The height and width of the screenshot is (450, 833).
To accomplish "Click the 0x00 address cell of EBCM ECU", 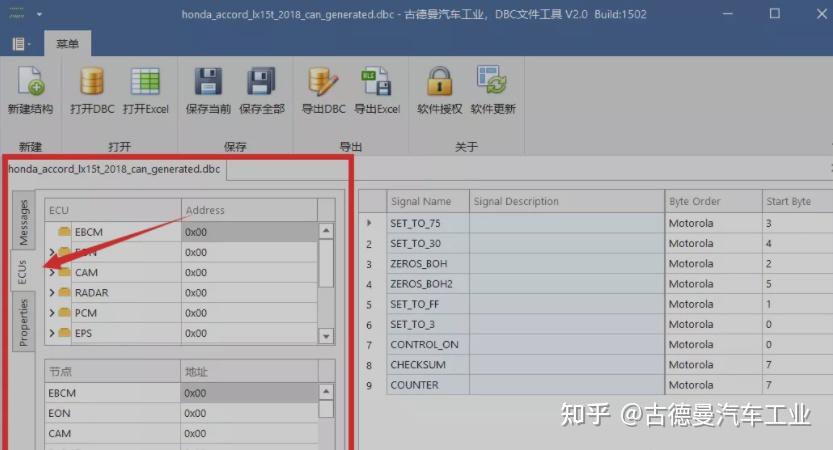I will click(249, 232).
